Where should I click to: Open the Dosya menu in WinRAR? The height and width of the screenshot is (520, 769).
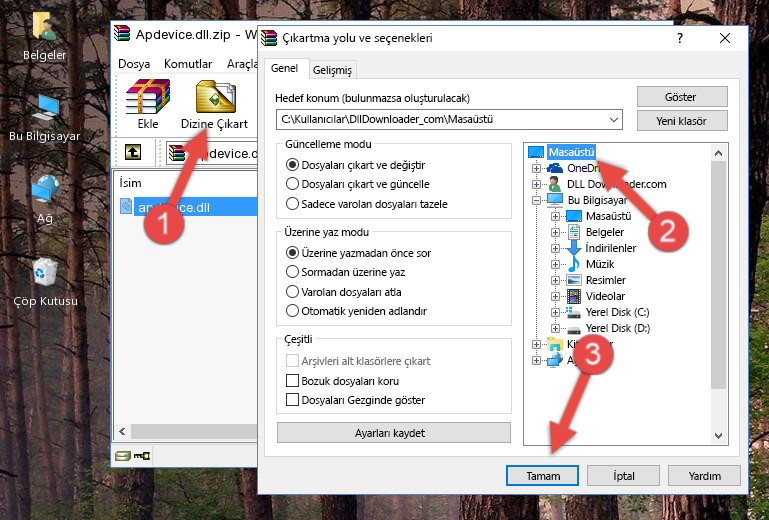point(134,64)
